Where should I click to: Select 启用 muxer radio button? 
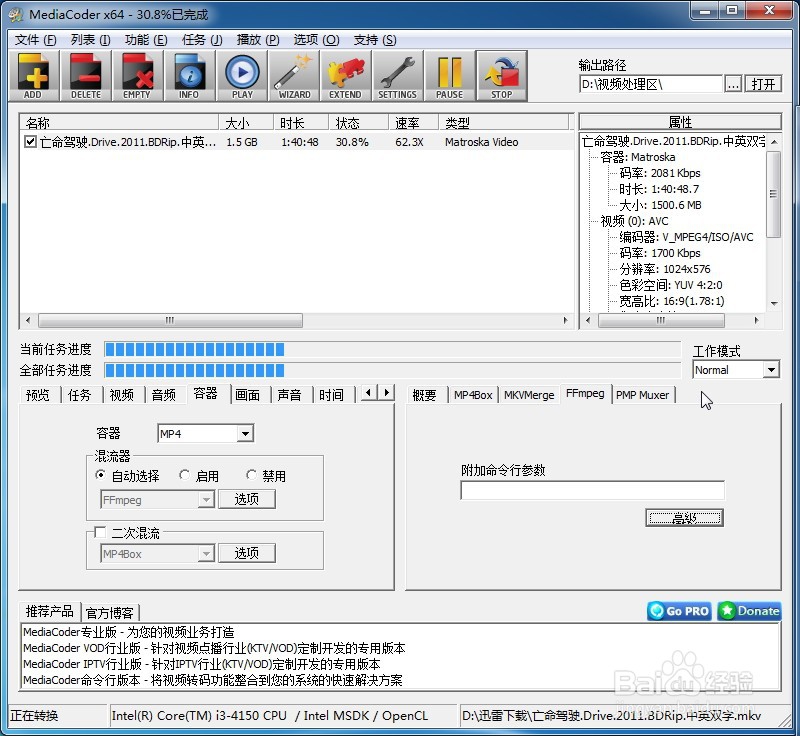[x=184, y=475]
